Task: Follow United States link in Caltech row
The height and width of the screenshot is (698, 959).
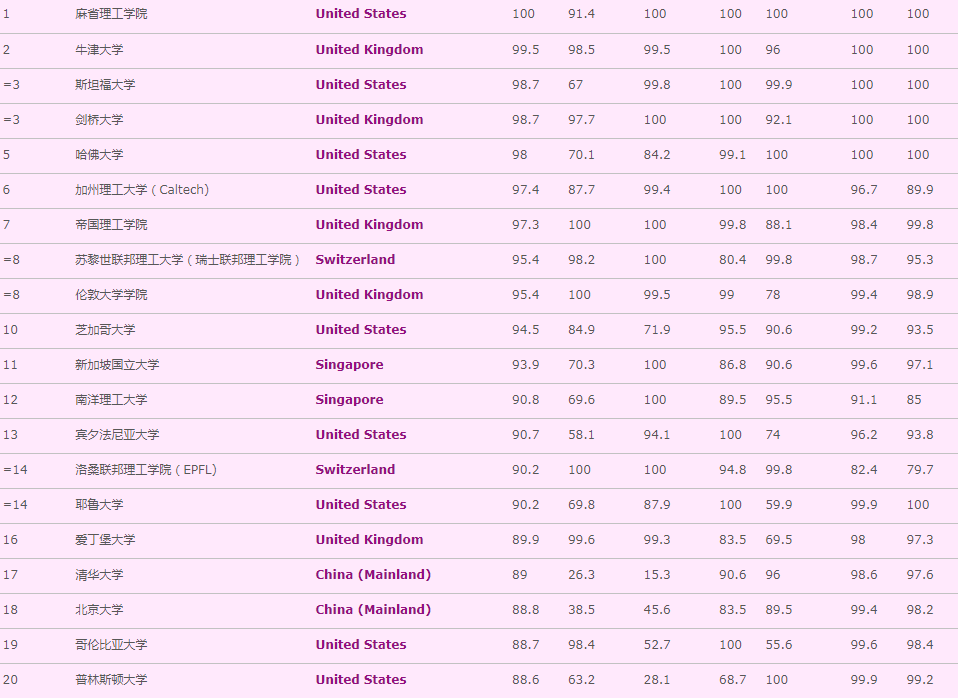Action: pyautogui.click(x=361, y=190)
